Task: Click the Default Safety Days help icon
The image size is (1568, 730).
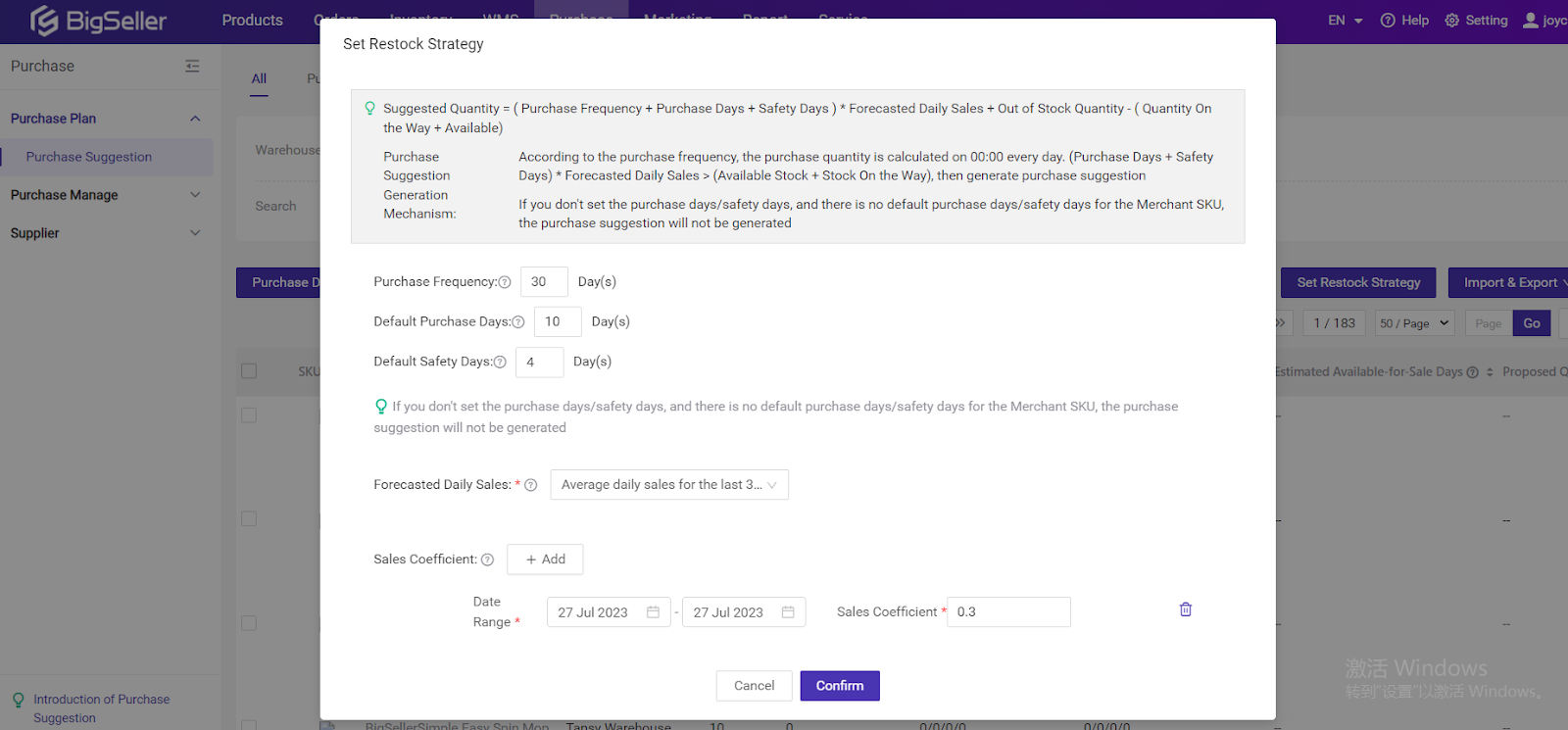Action: (x=500, y=363)
